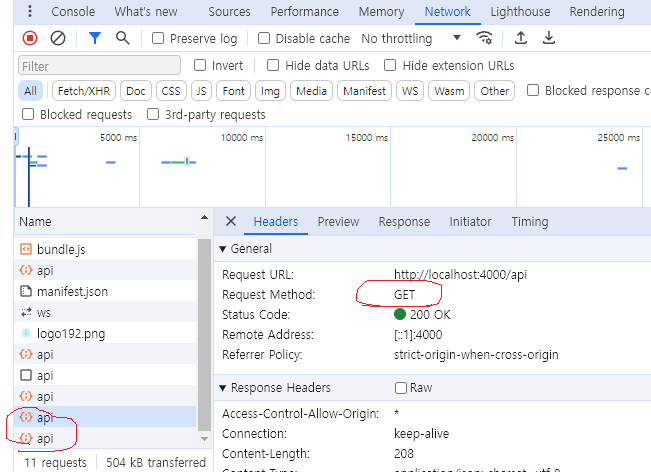Open the Response tab of request
The height and width of the screenshot is (472, 651).
coord(404,222)
